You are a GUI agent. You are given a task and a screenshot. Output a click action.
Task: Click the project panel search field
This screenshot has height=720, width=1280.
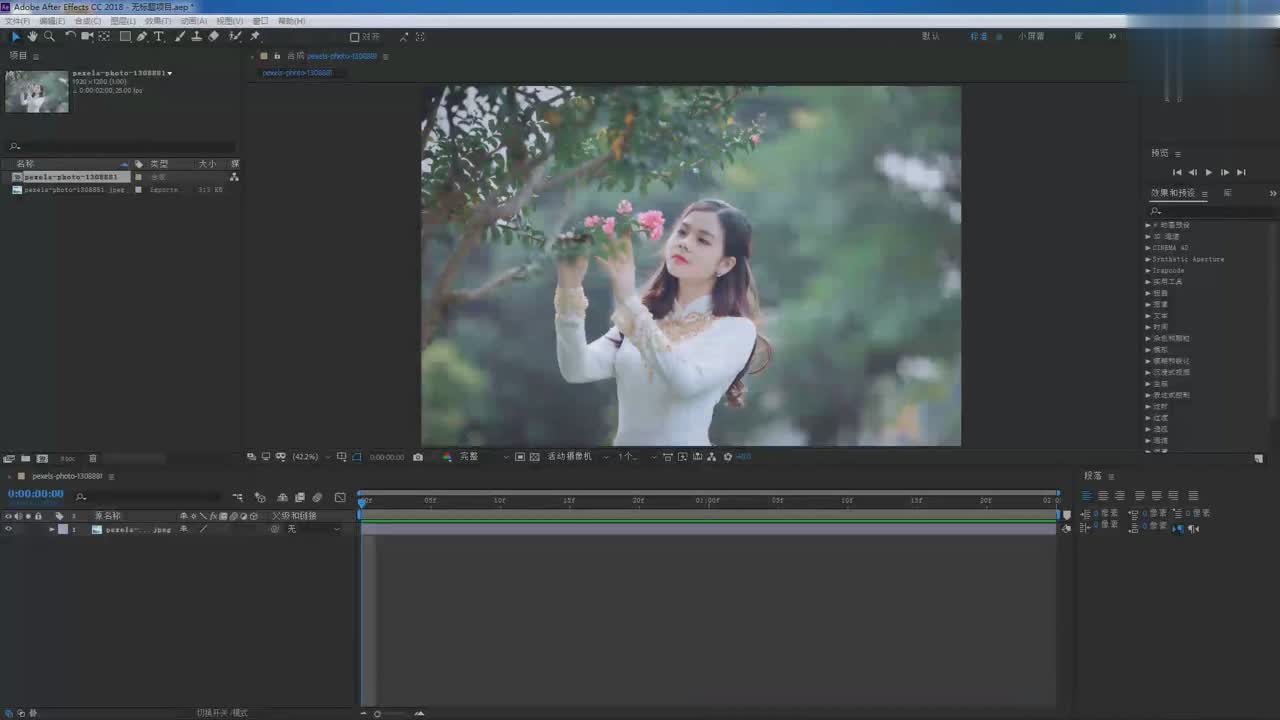(122, 146)
